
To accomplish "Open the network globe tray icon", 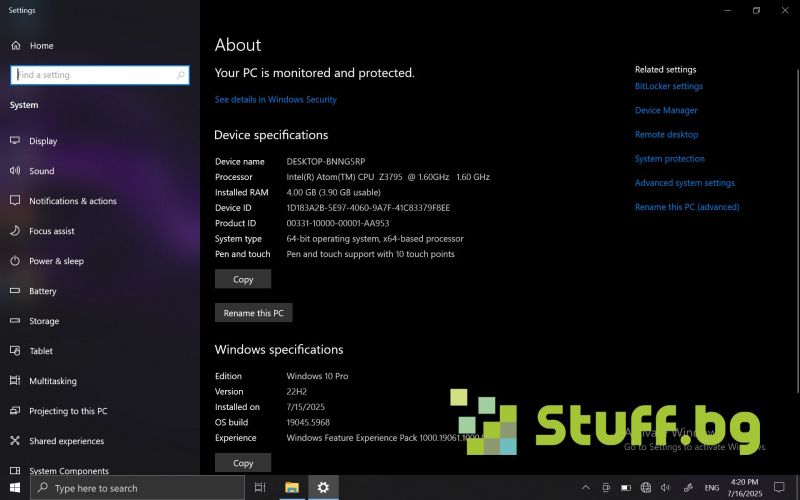I will tap(646, 488).
